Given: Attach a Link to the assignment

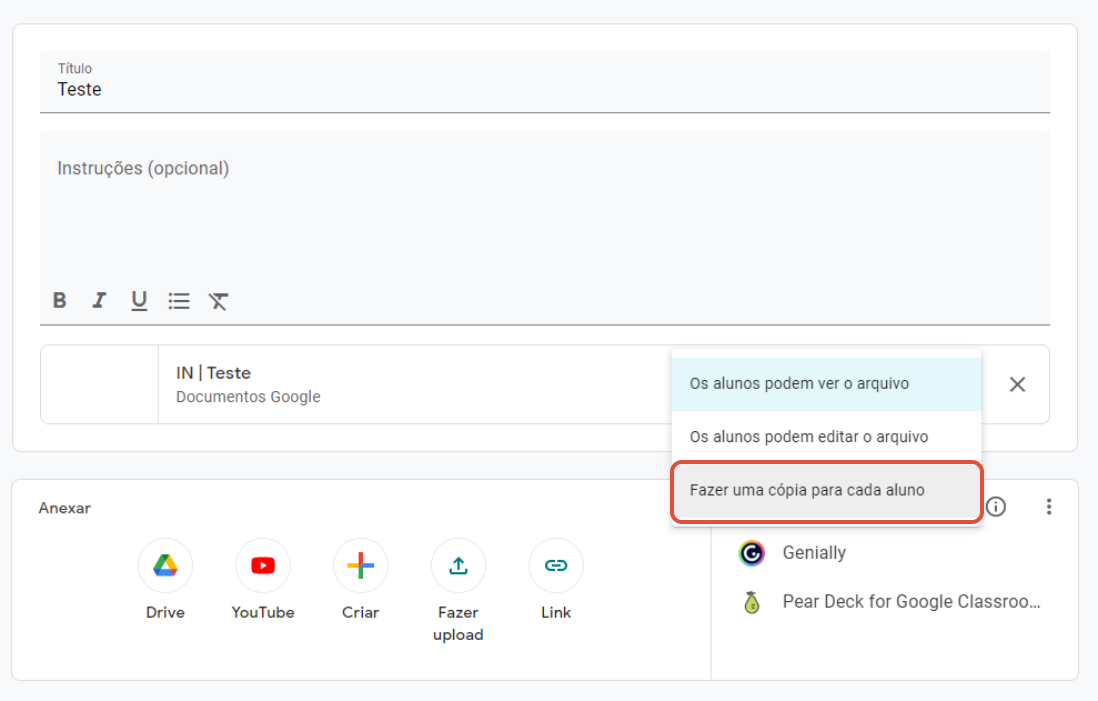Looking at the screenshot, I should (x=555, y=565).
